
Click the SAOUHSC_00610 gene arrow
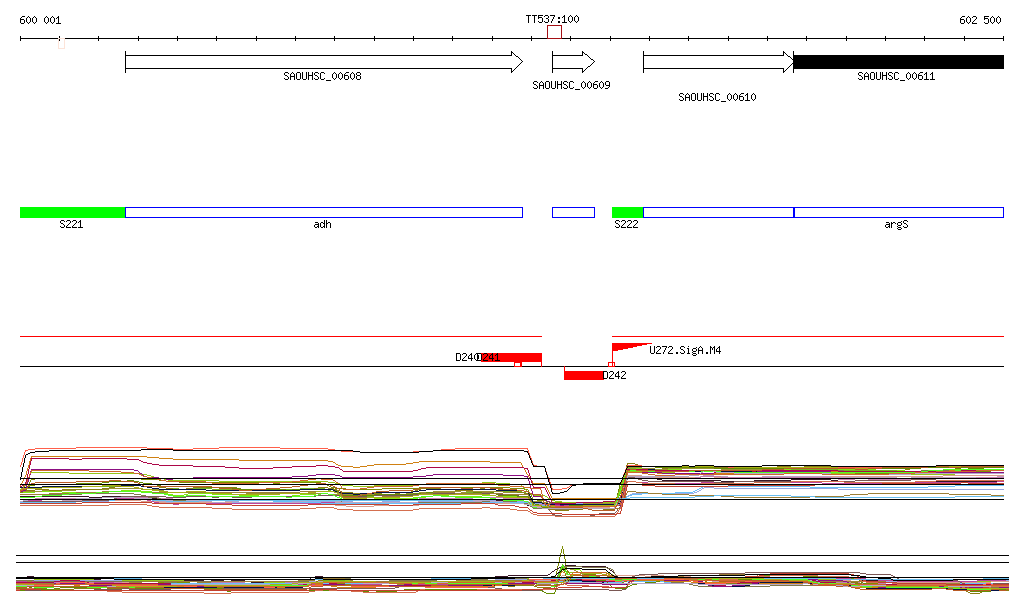pyautogui.click(x=717, y=62)
